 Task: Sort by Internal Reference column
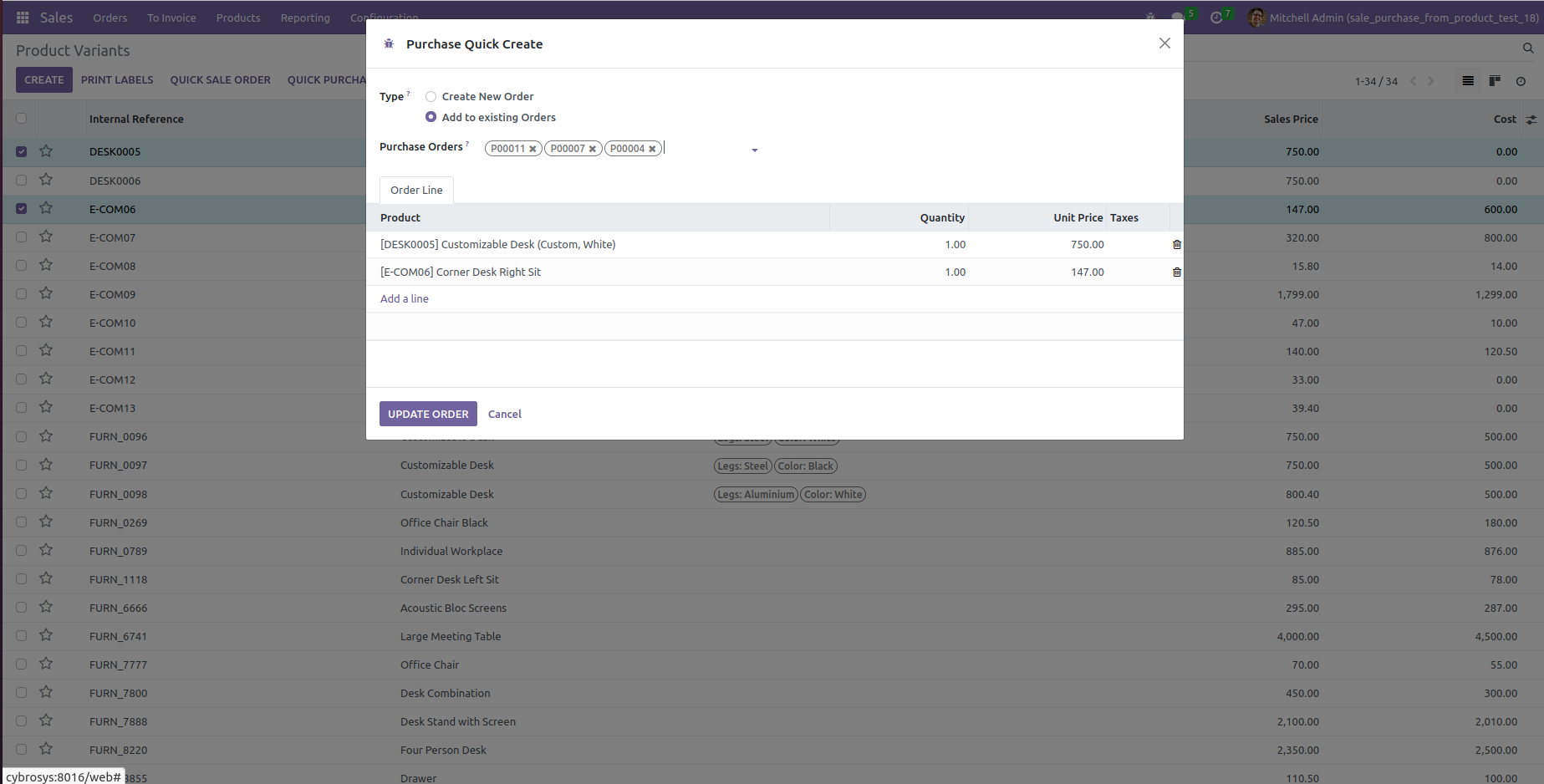point(136,119)
